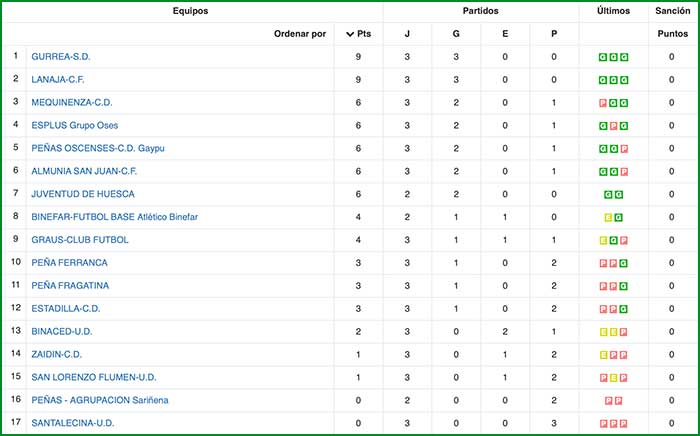Sort by the P losses column header
The image size is (700, 436).
point(554,34)
